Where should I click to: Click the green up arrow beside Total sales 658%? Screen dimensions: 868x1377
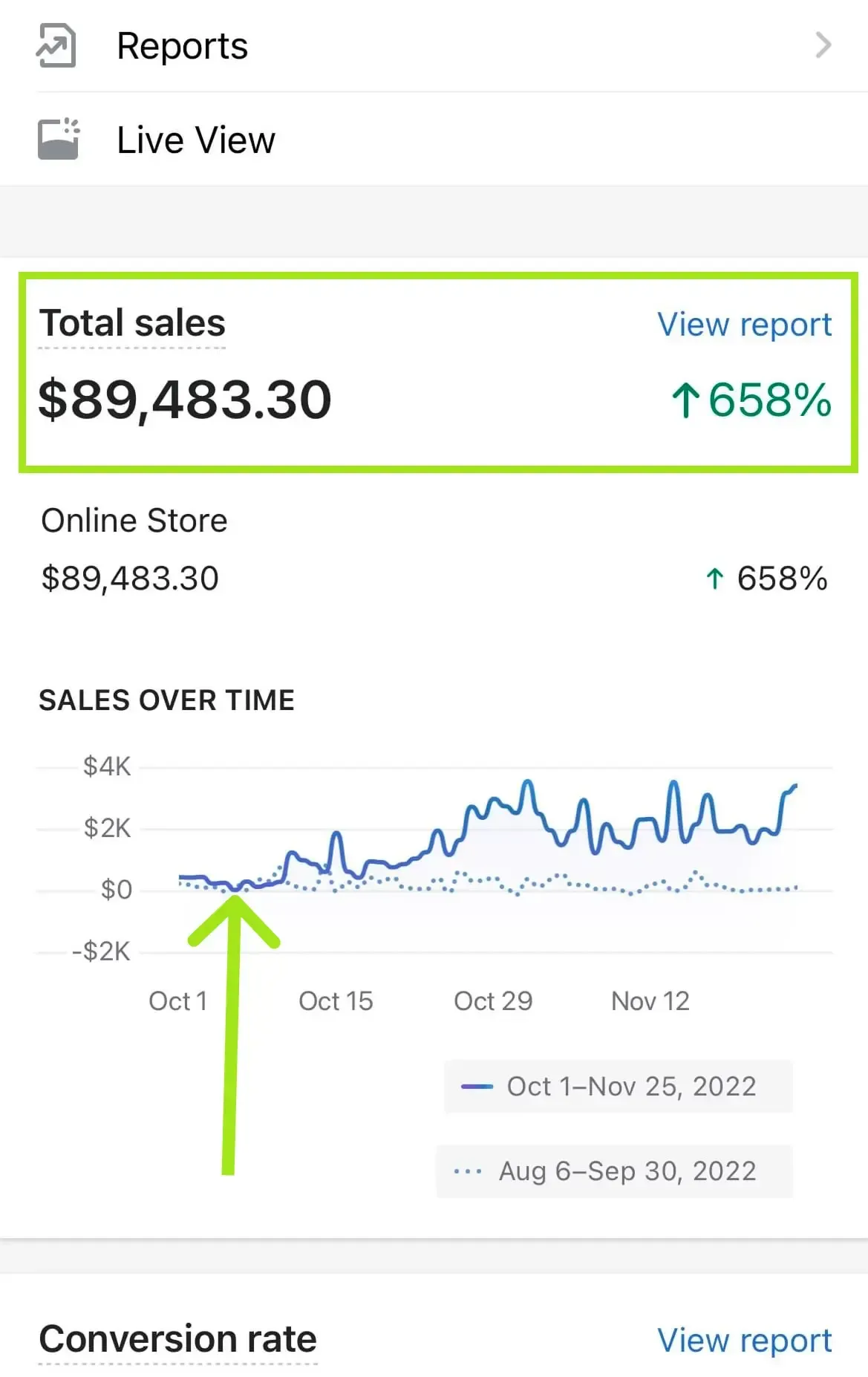(685, 400)
